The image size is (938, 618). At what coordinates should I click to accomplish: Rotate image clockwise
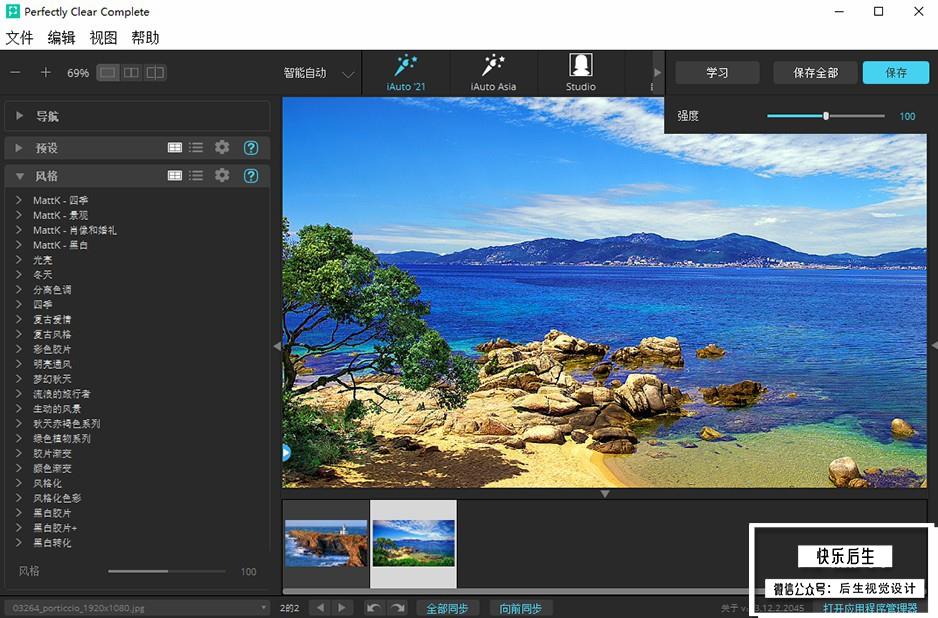click(397, 608)
